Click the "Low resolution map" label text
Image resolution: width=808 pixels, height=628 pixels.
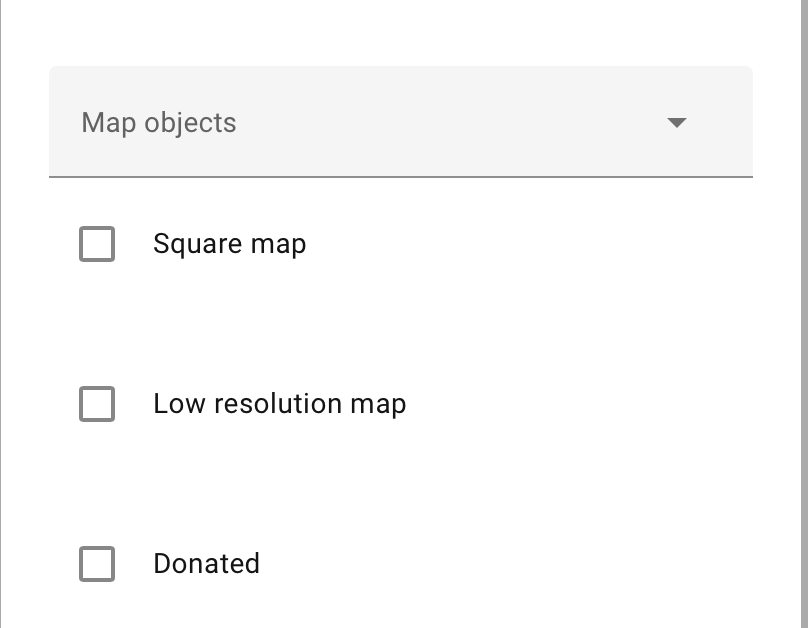(279, 404)
